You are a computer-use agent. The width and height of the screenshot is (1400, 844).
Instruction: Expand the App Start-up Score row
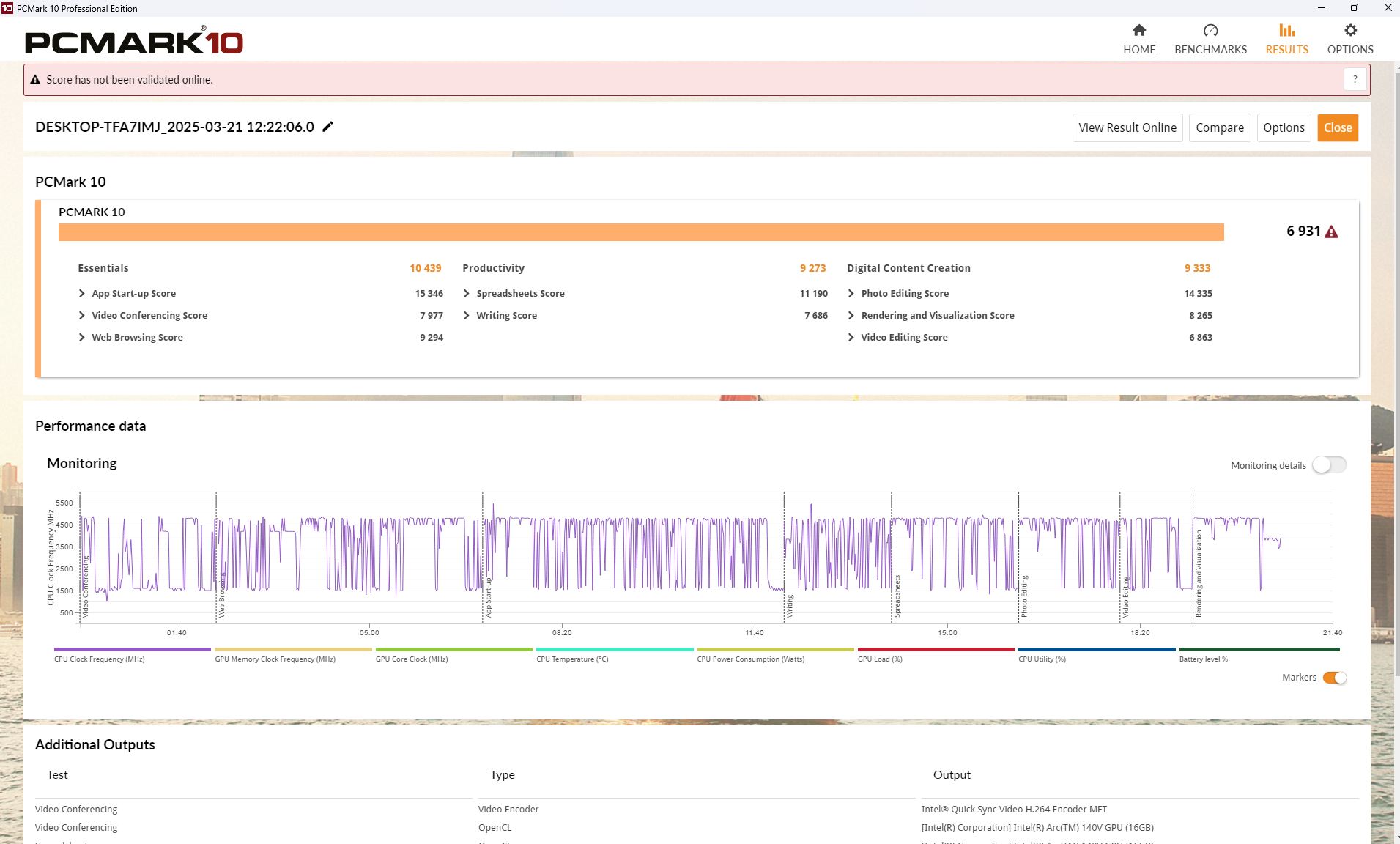coord(81,294)
